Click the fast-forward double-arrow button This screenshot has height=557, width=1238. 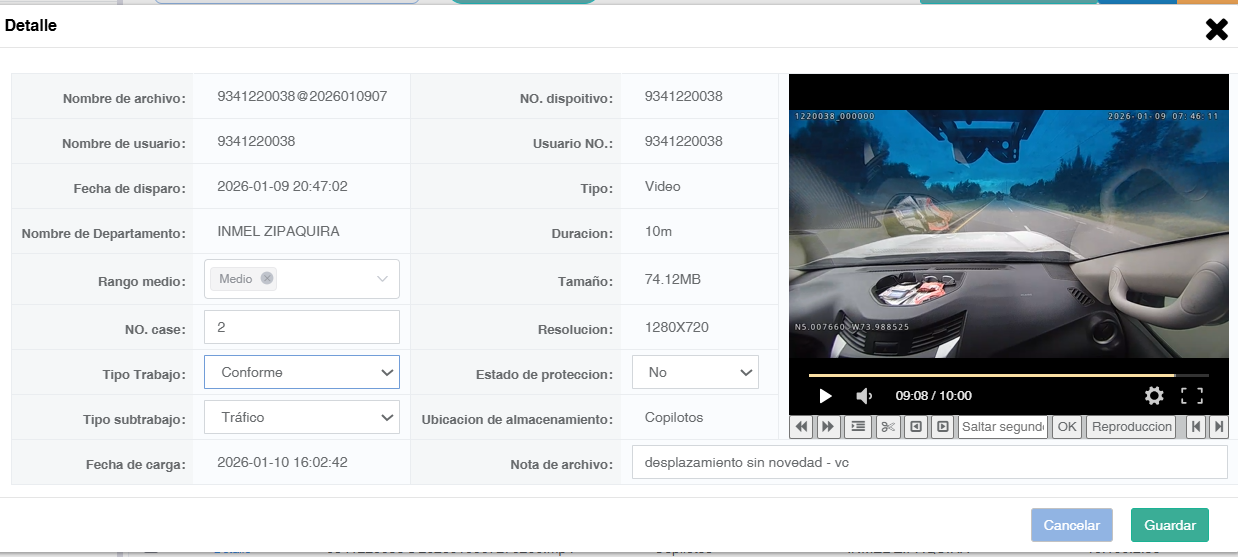(x=828, y=427)
